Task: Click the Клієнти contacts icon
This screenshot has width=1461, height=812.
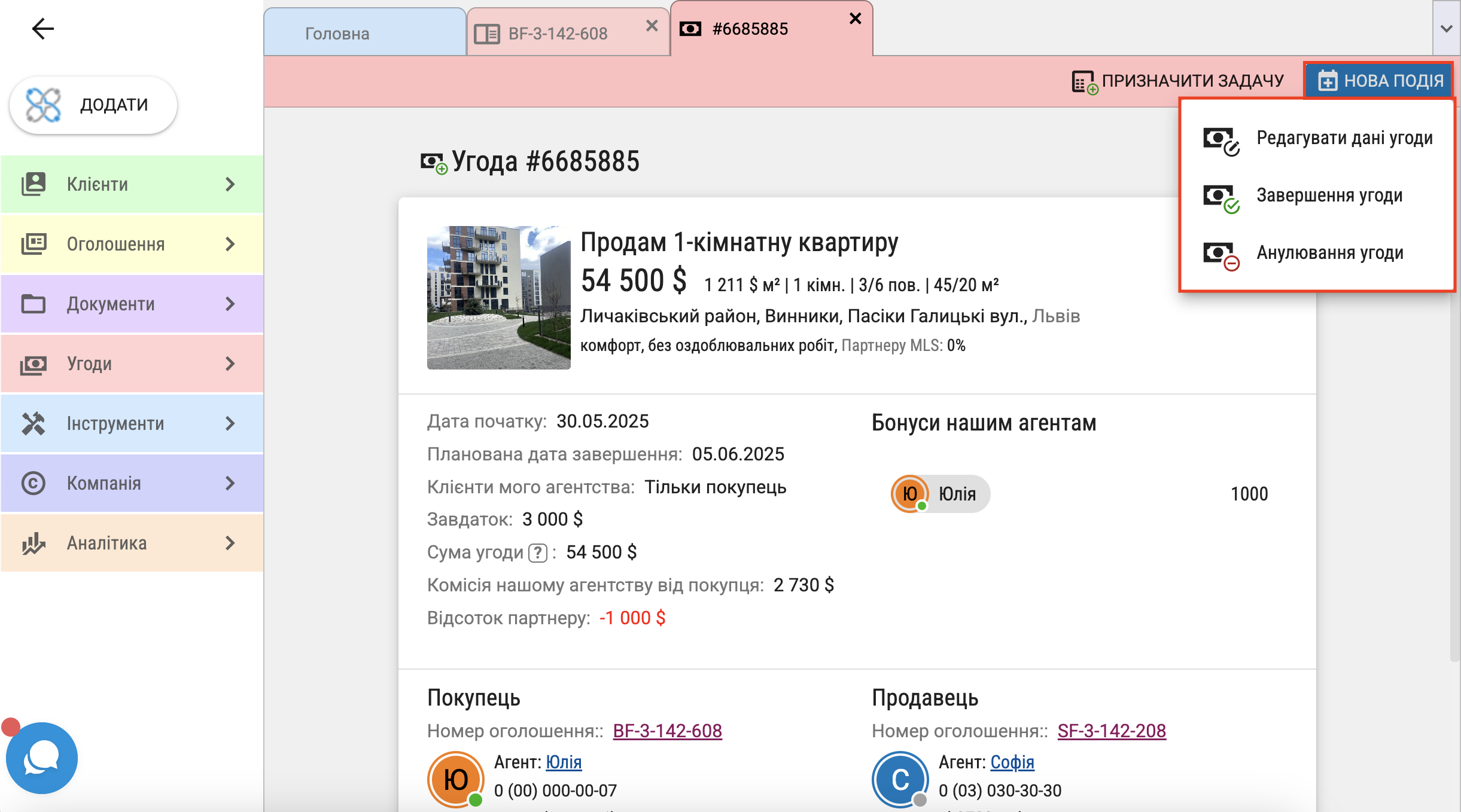Action: [34, 184]
